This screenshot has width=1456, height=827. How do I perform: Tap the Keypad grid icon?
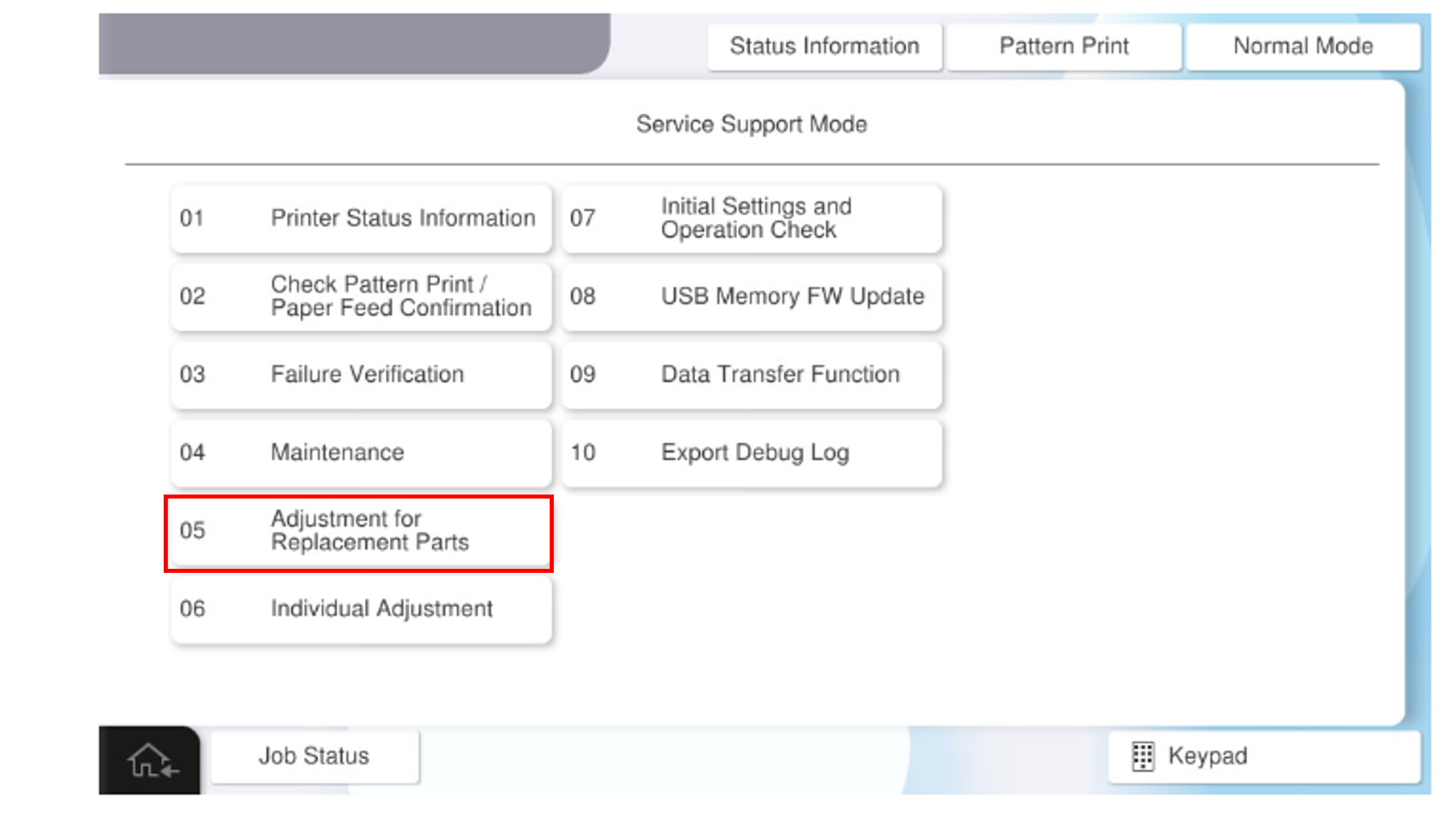[x=1142, y=757]
